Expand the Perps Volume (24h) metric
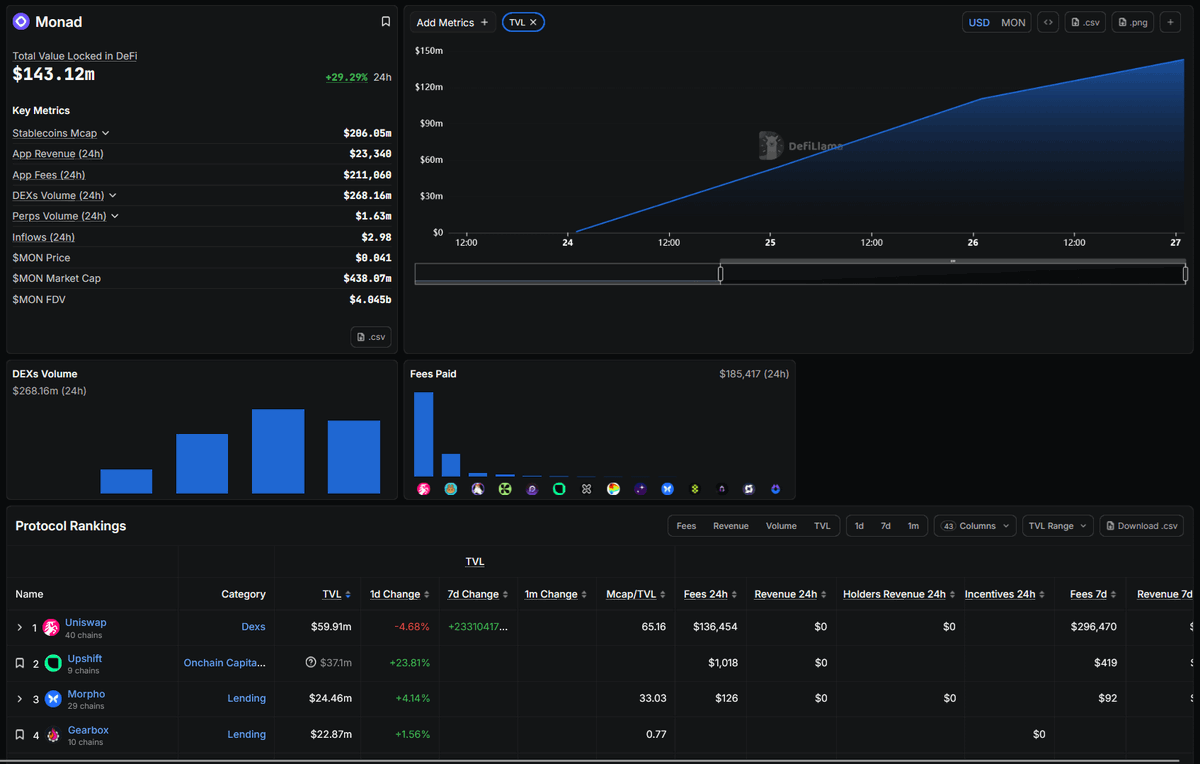The image size is (1200, 764). point(66,216)
